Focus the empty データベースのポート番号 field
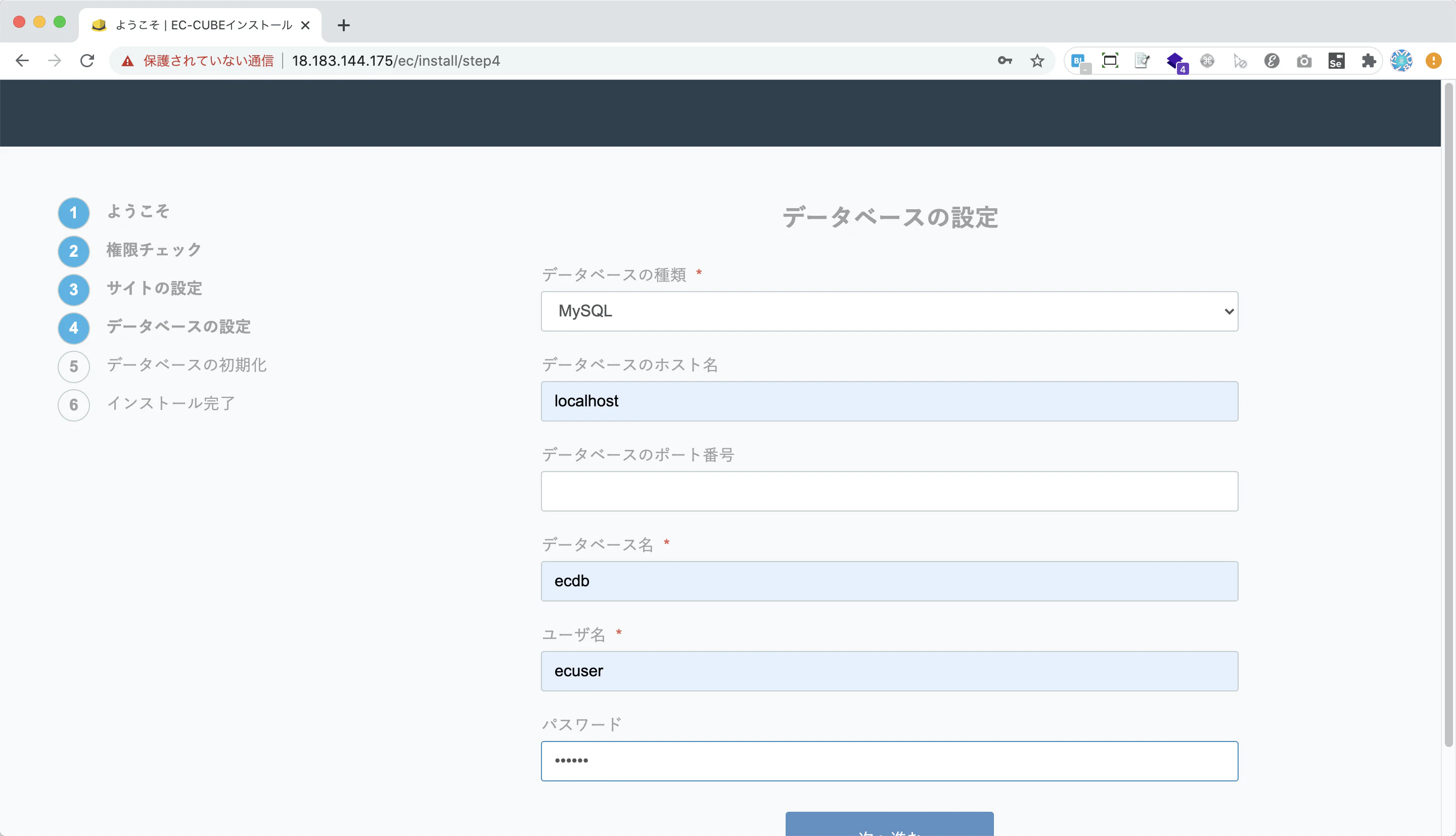 pyautogui.click(x=889, y=491)
